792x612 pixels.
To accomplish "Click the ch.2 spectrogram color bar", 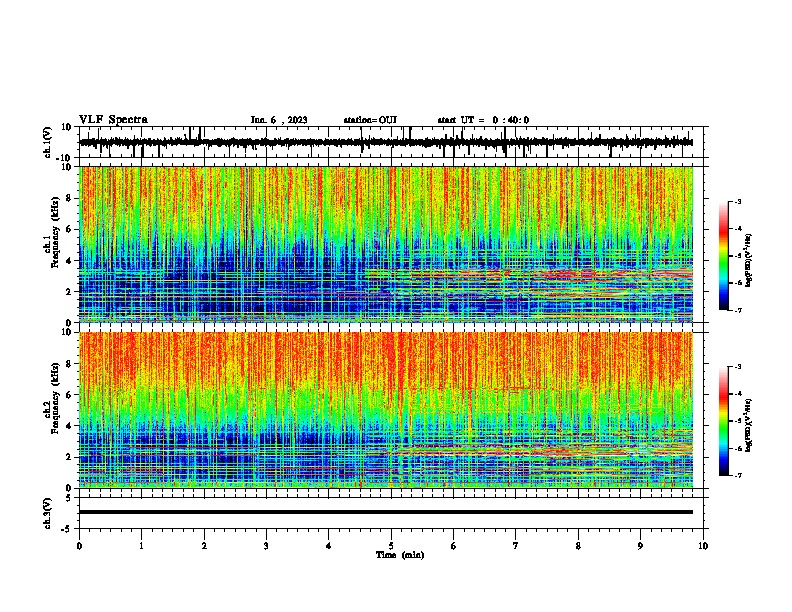I will [724, 421].
